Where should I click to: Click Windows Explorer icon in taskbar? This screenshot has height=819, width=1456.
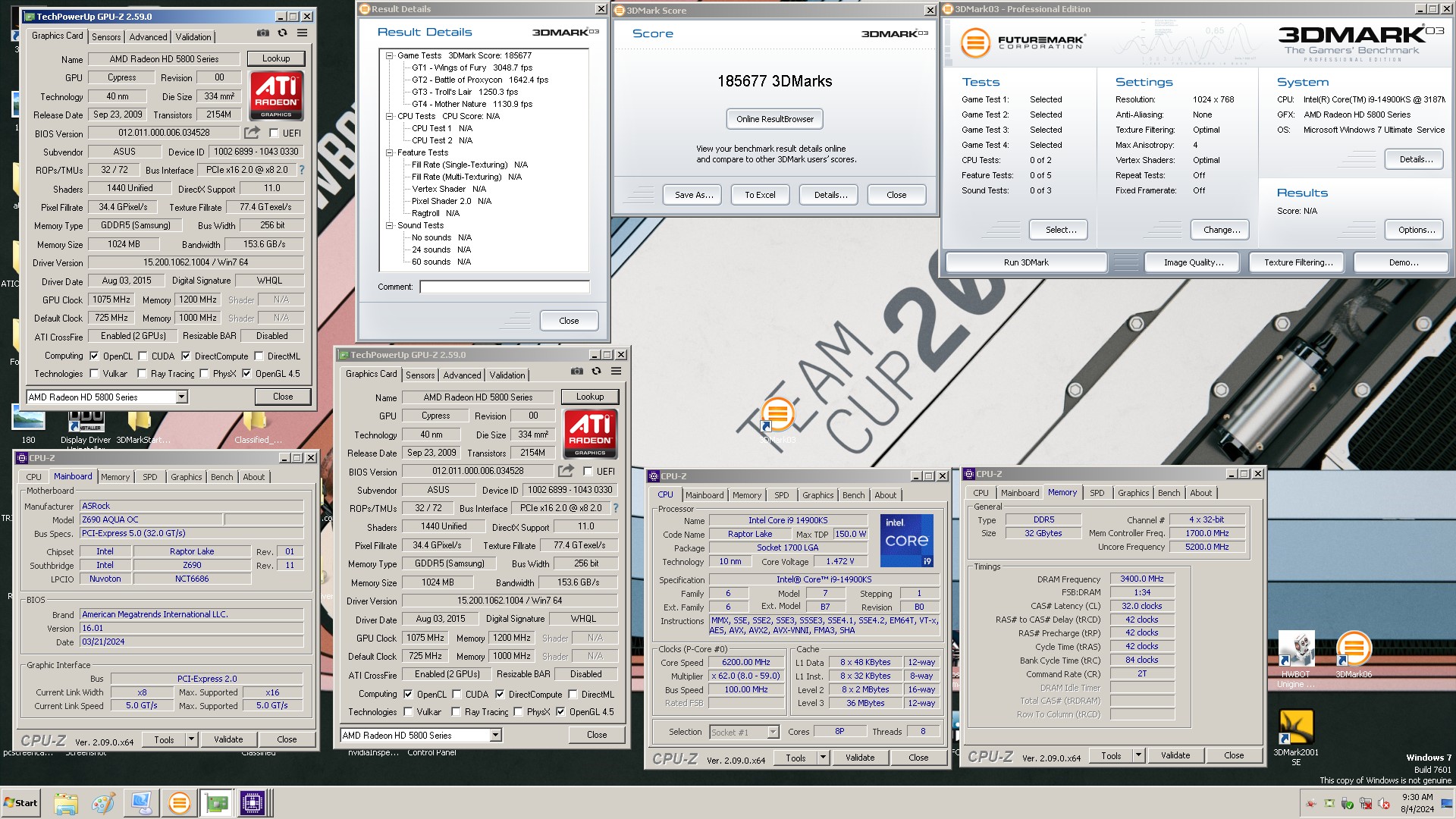pyautogui.click(x=66, y=803)
